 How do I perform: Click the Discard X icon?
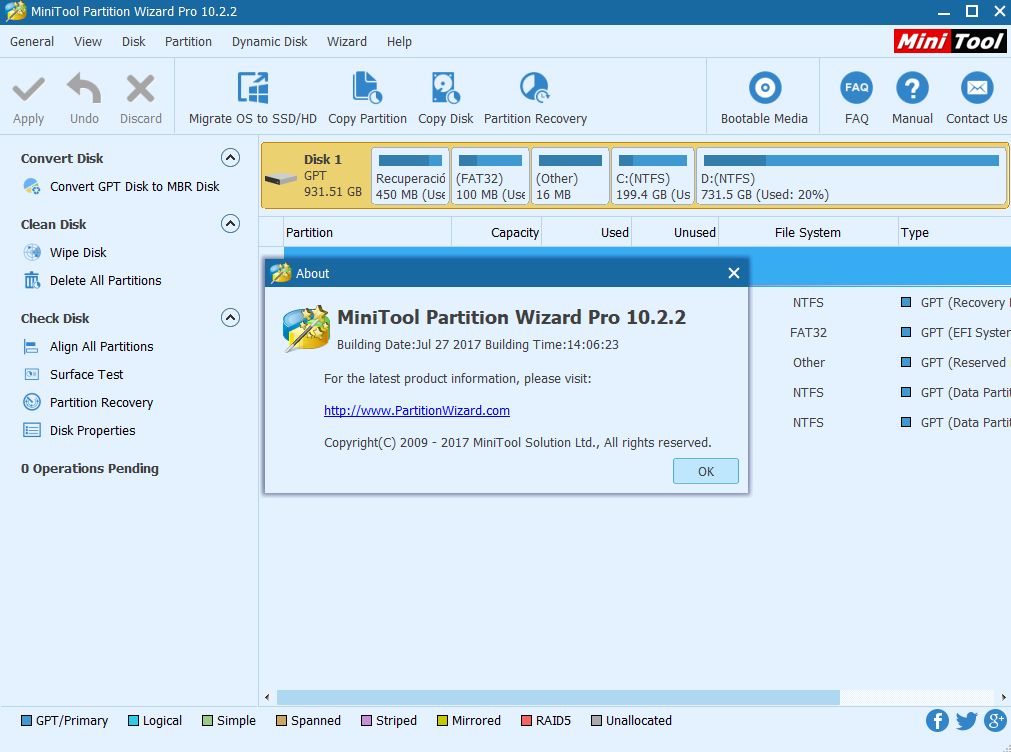point(140,89)
